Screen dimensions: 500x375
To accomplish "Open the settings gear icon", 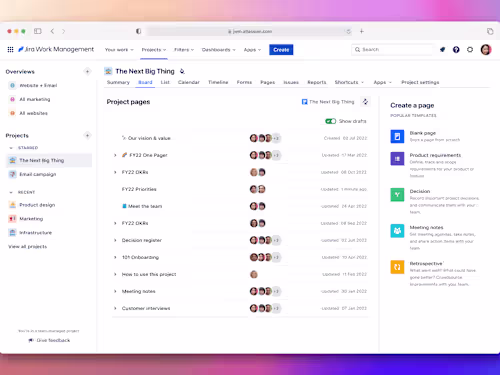I will click(x=470, y=50).
